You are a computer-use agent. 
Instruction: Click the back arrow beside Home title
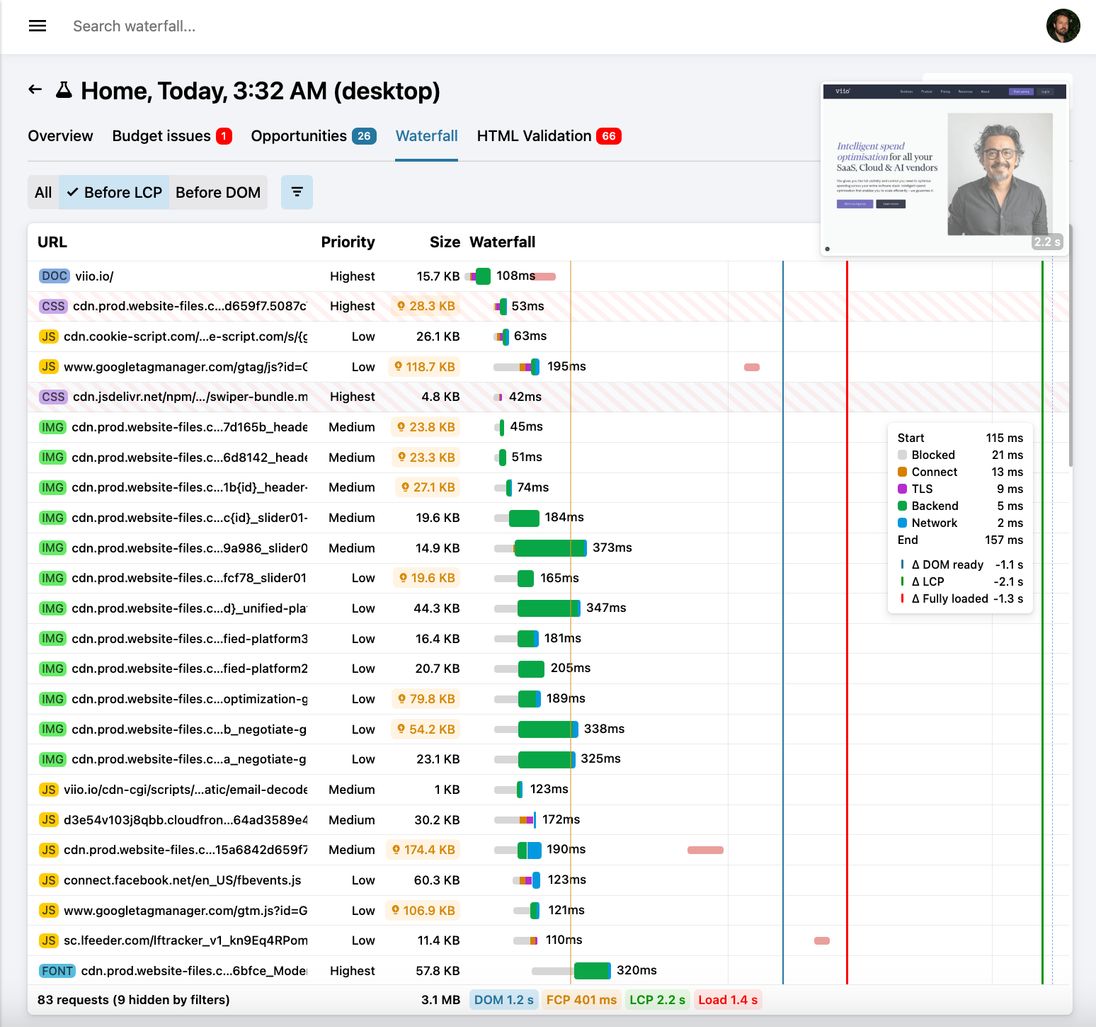pyautogui.click(x=35, y=90)
